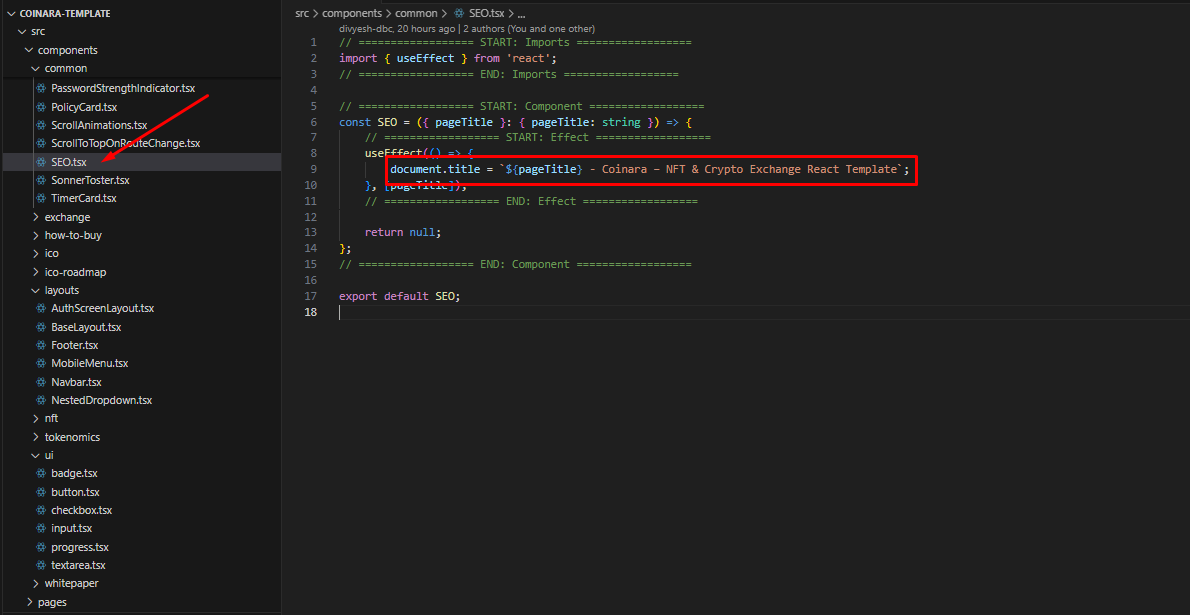Click React icon beside badge.tsx

pos(42,474)
